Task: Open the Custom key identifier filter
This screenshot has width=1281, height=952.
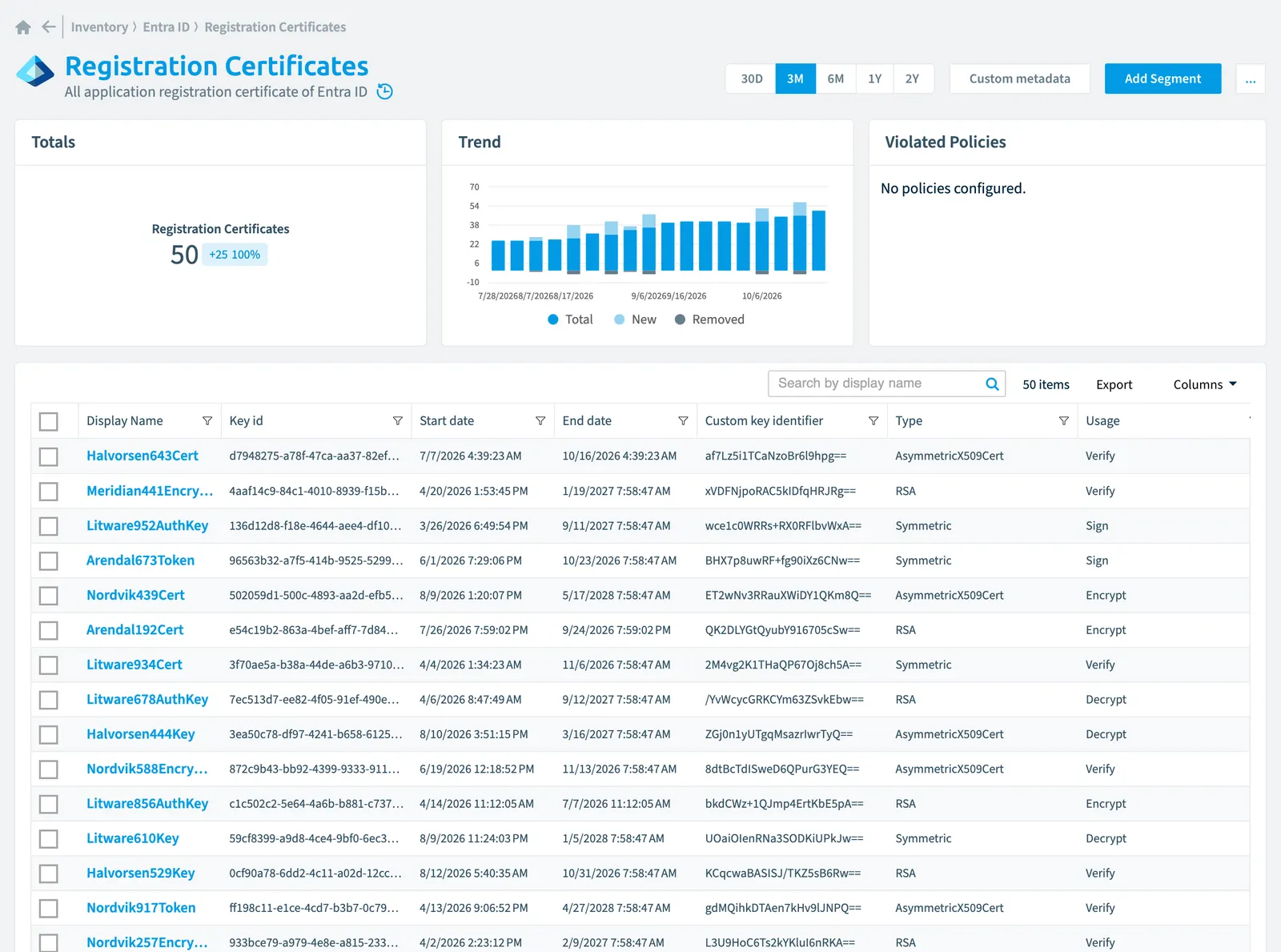Action: point(873,421)
